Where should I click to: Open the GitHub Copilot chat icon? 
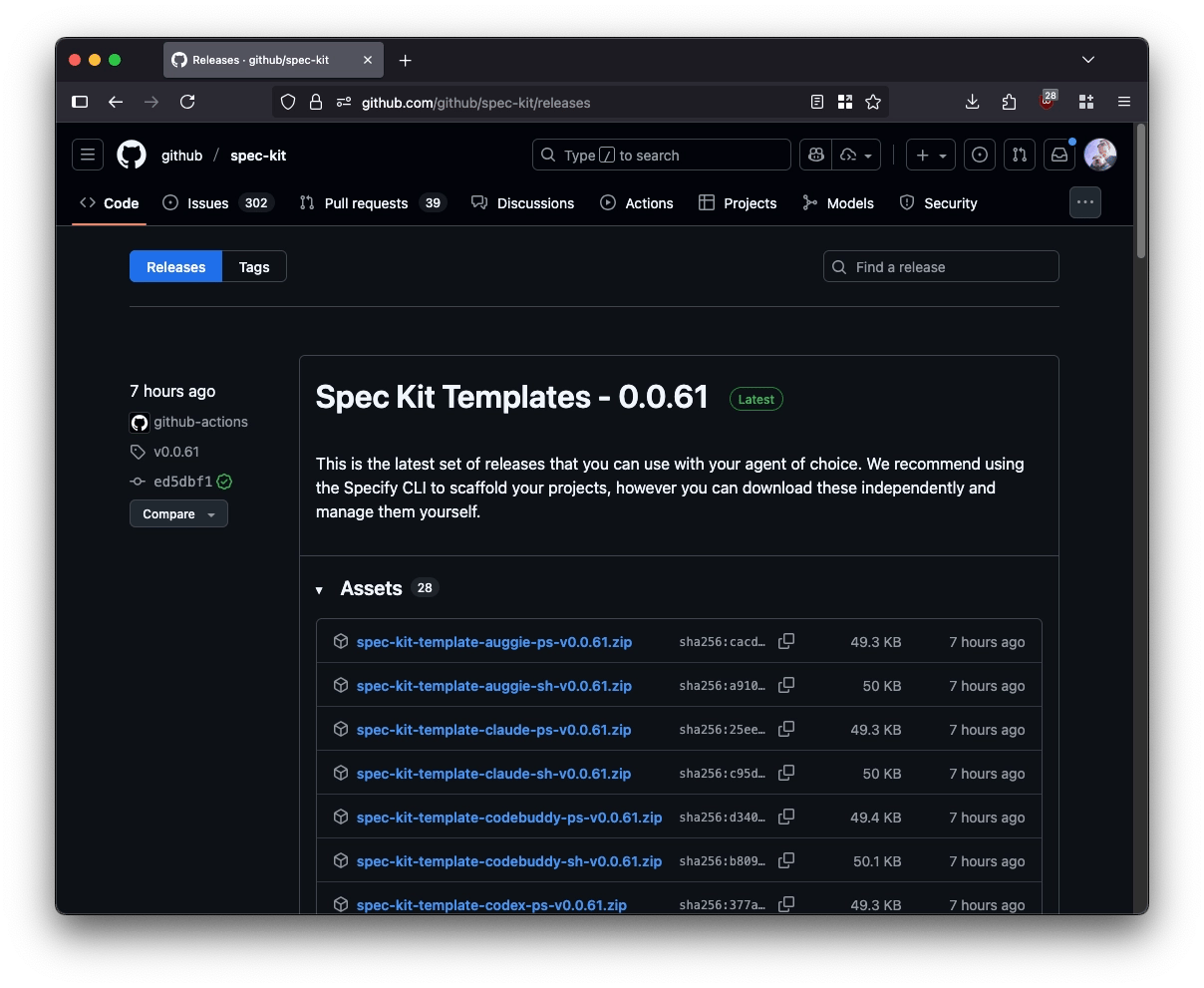click(x=816, y=156)
